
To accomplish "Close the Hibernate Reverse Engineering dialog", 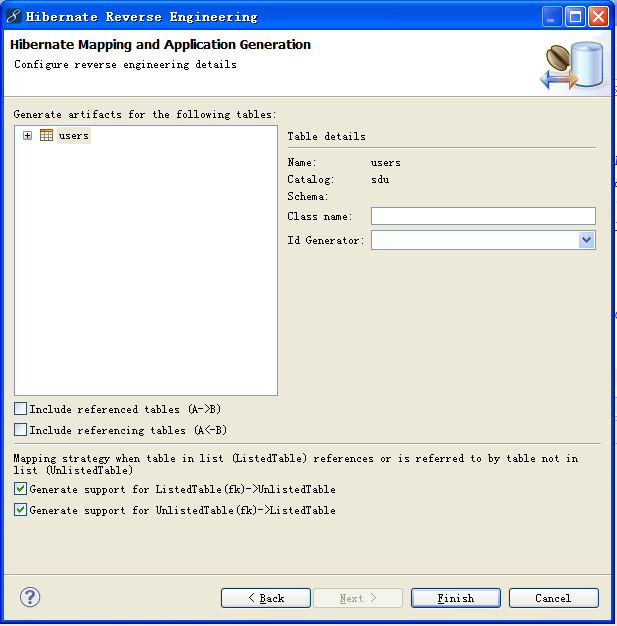I will (598, 17).
